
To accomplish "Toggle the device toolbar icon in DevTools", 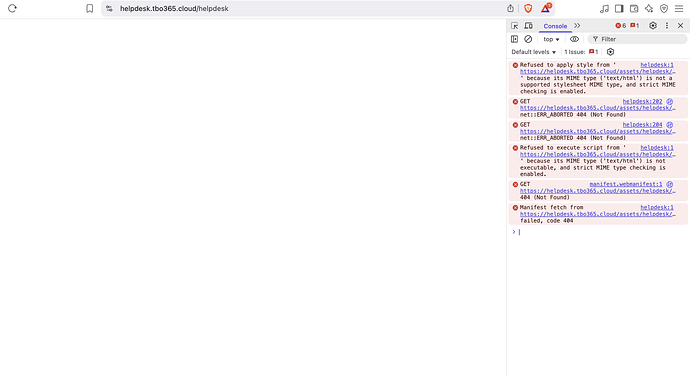I will tap(529, 26).
